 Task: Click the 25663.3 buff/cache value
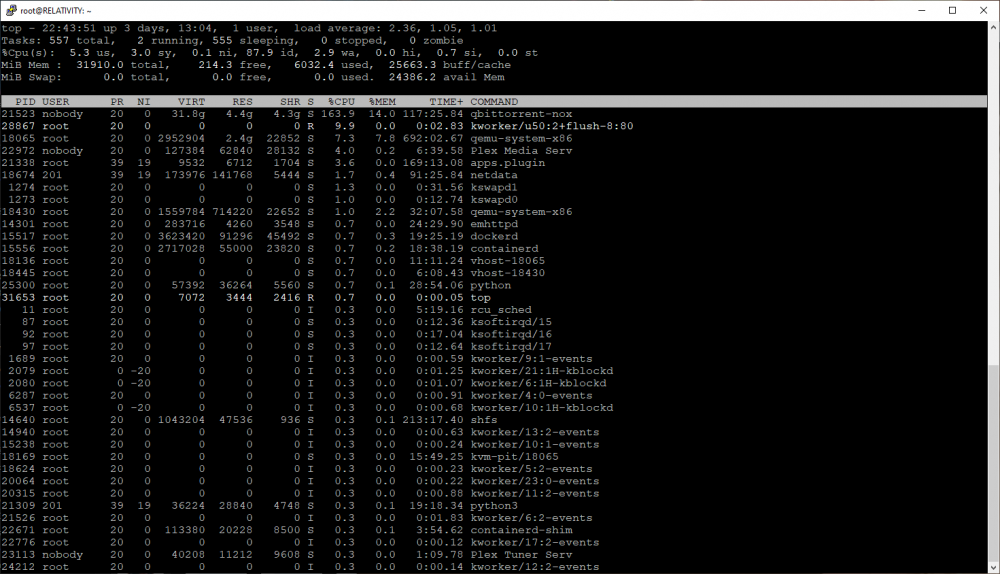(413, 64)
